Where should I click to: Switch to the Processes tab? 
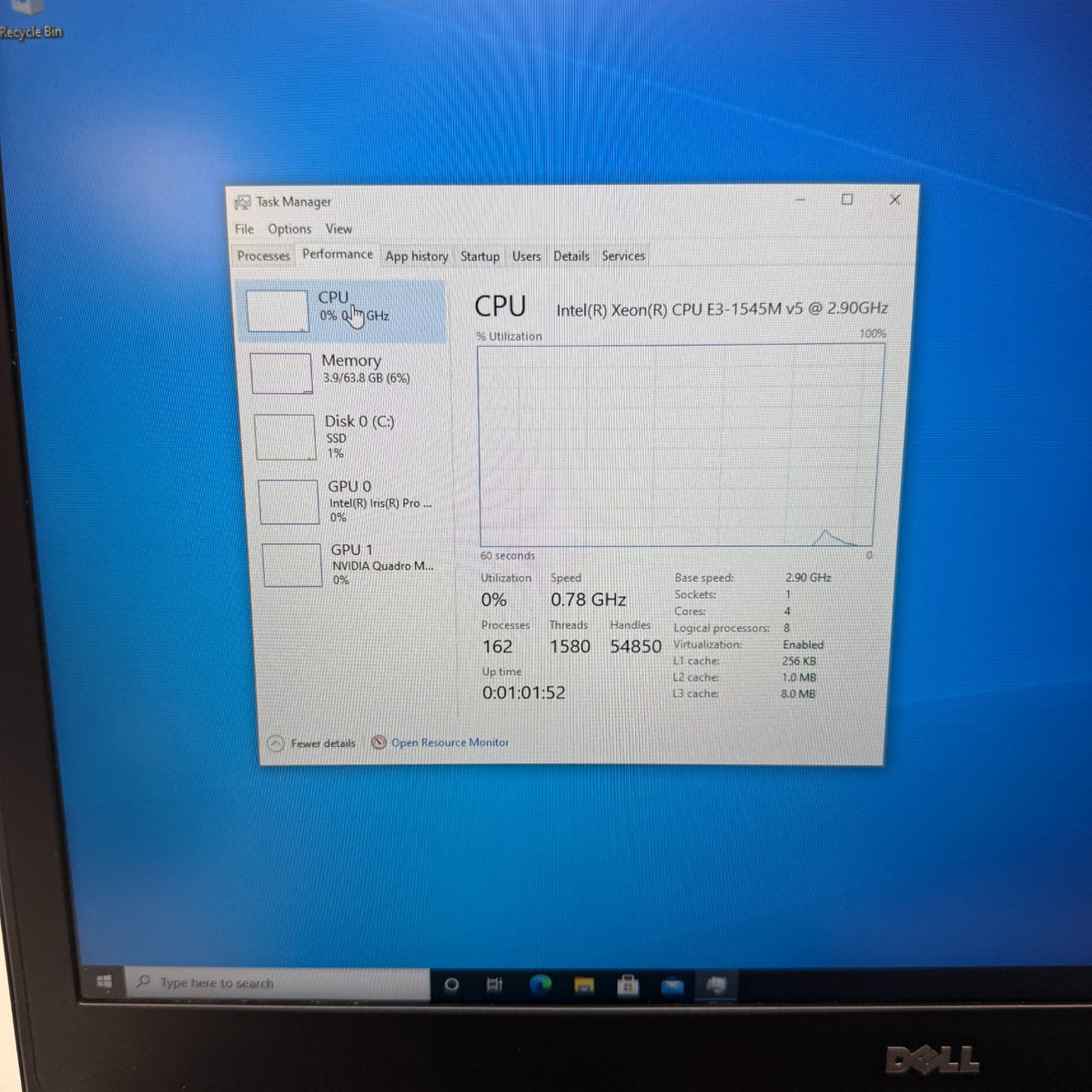263,257
